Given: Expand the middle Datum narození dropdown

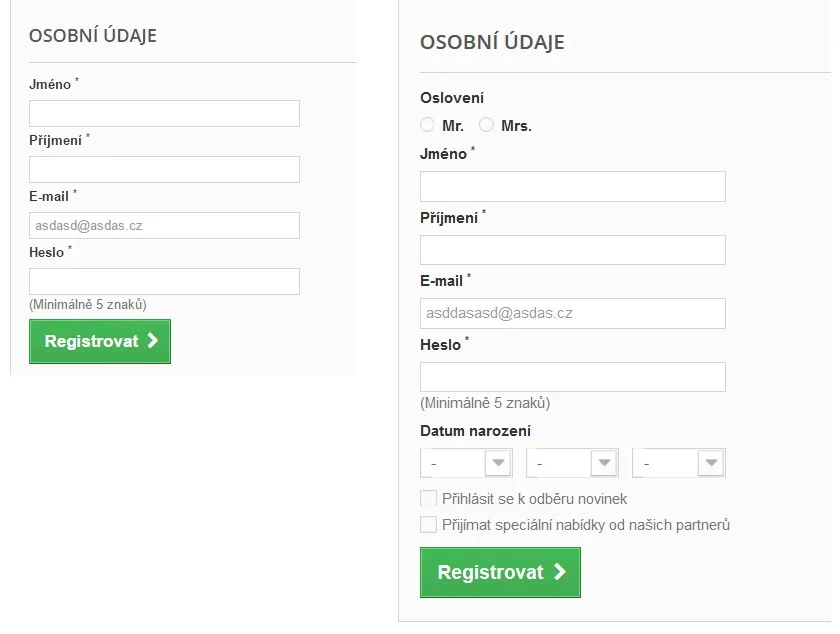Looking at the screenshot, I should (x=572, y=463).
